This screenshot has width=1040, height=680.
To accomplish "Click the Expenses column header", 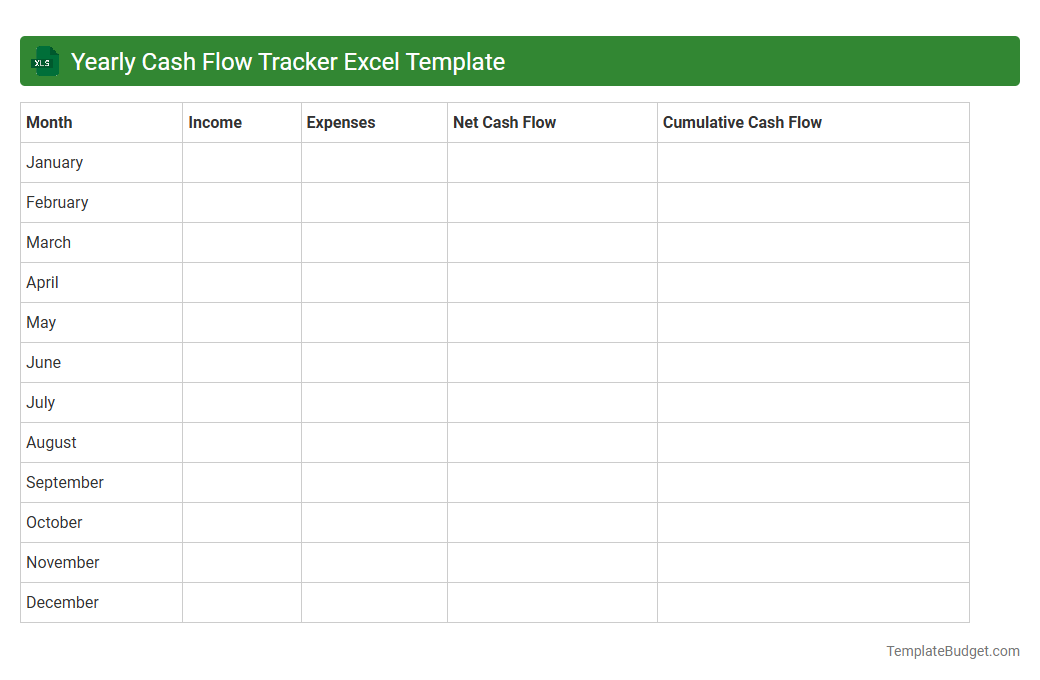I will [x=340, y=122].
